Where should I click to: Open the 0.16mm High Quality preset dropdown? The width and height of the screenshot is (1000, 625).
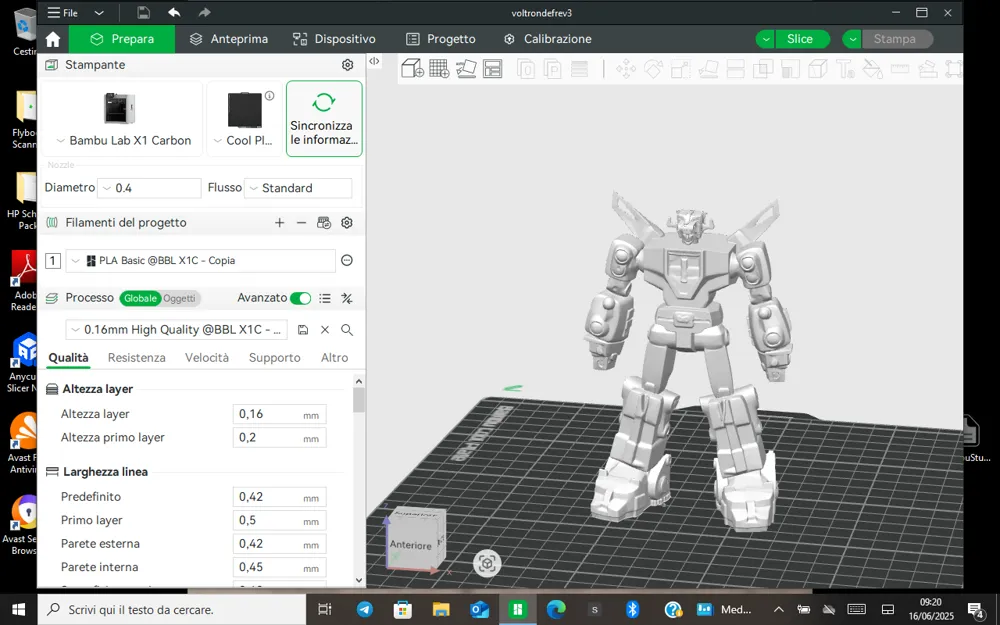[177, 330]
